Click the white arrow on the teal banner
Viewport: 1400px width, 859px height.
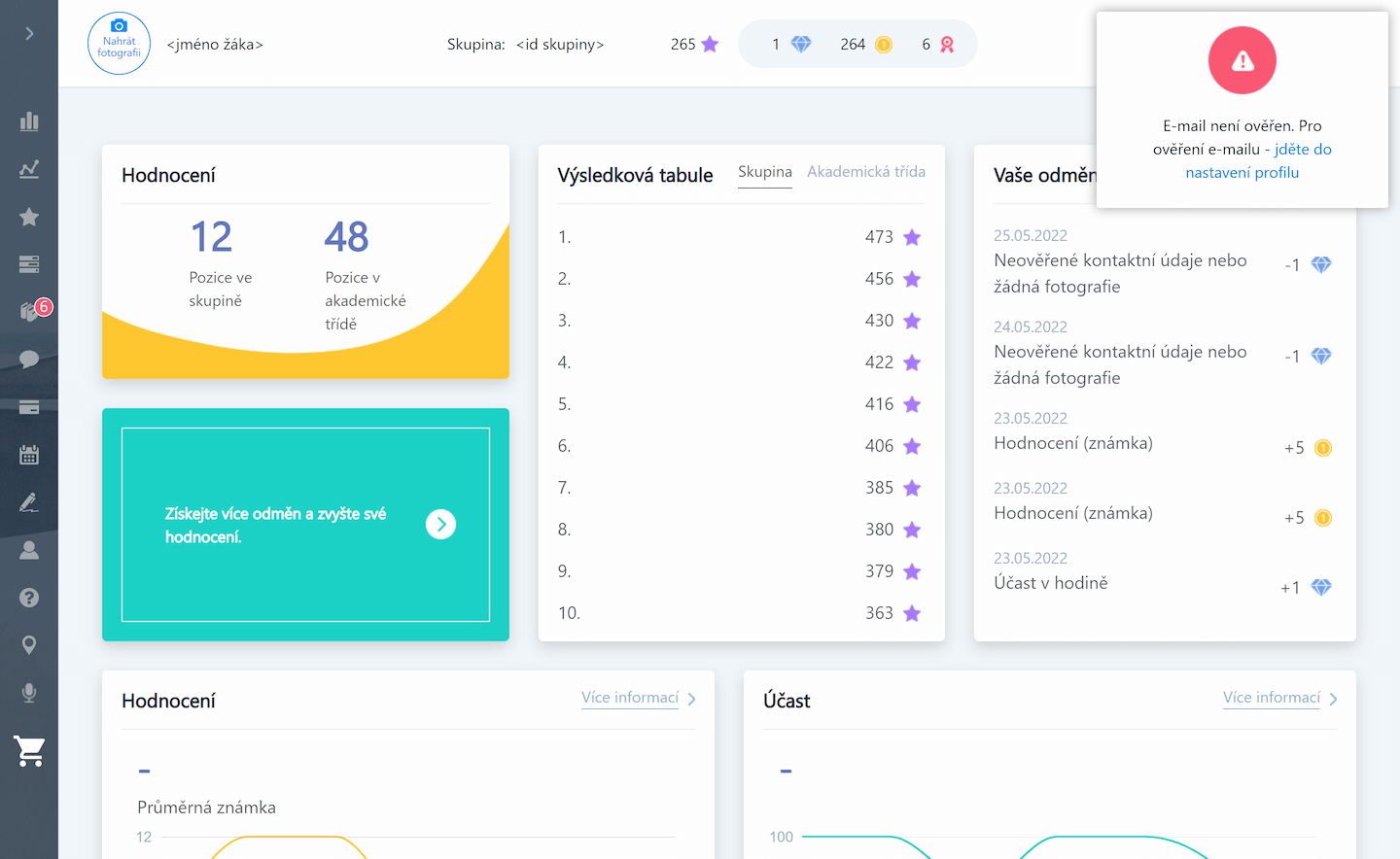pyautogui.click(x=440, y=525)
